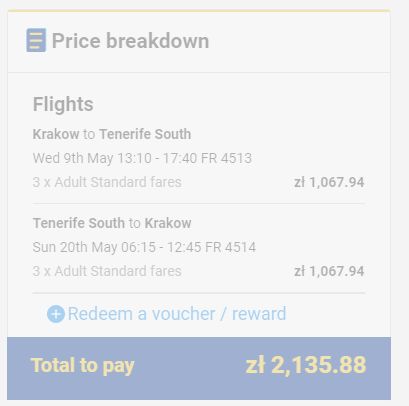Click return 3 x Adult Standard fares label

[x=107, y=271]
